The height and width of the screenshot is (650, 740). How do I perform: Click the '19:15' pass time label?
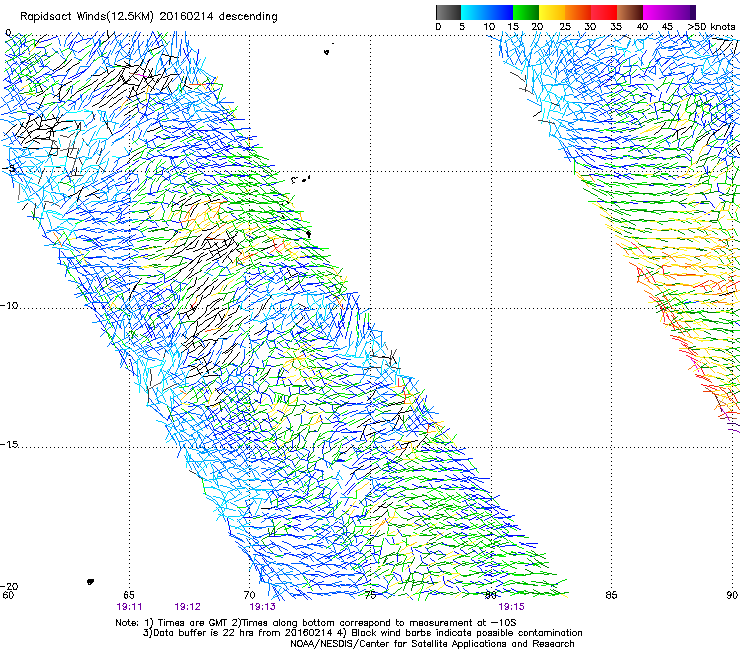pos(511,607)
